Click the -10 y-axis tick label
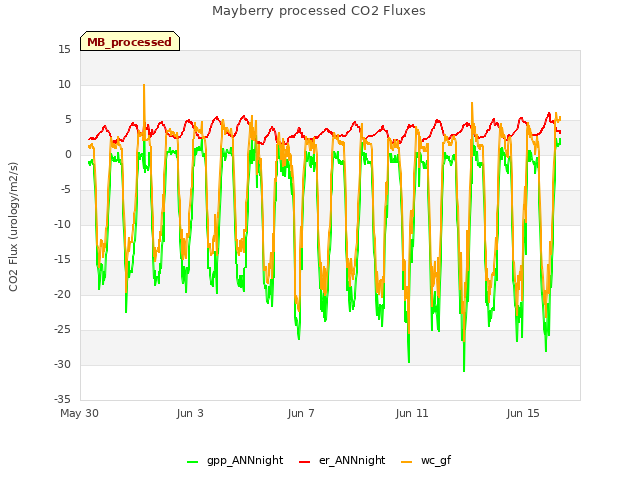 62,224
